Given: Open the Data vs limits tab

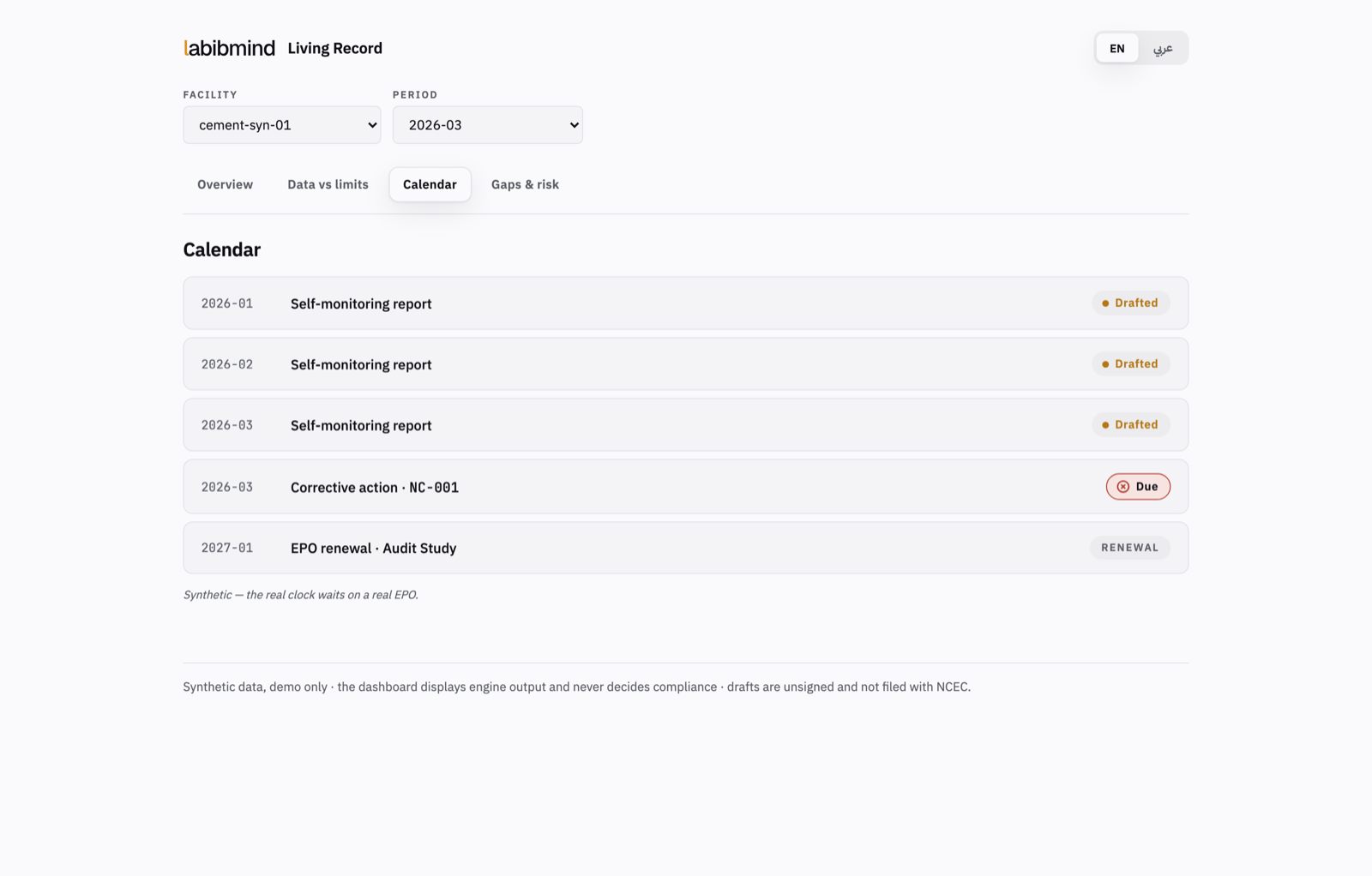Looking at the screenshot, I should point(328,184).
